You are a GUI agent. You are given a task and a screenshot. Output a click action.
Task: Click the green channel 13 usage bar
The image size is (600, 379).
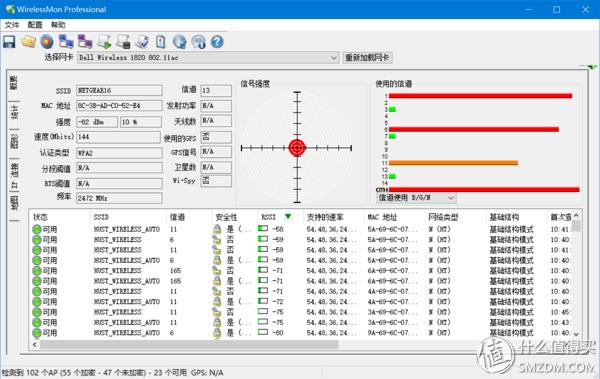coord(392,176)
